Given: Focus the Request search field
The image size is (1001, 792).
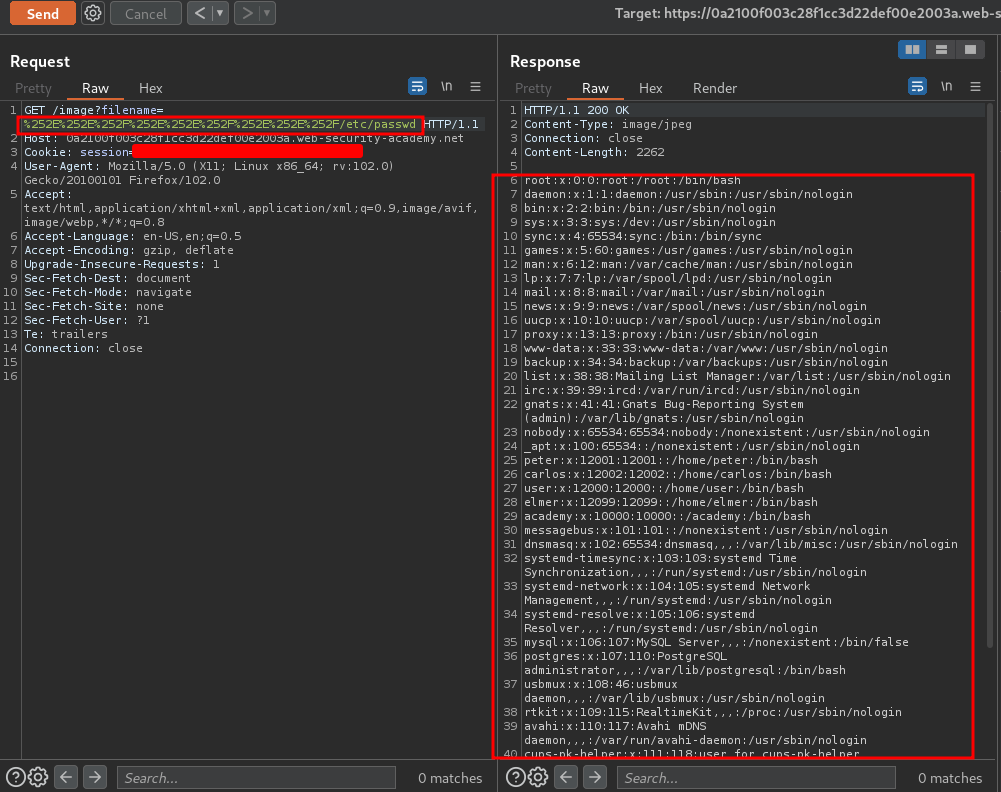Looking at the screenshot, I should pyautogui.click(x=256, y=778).
